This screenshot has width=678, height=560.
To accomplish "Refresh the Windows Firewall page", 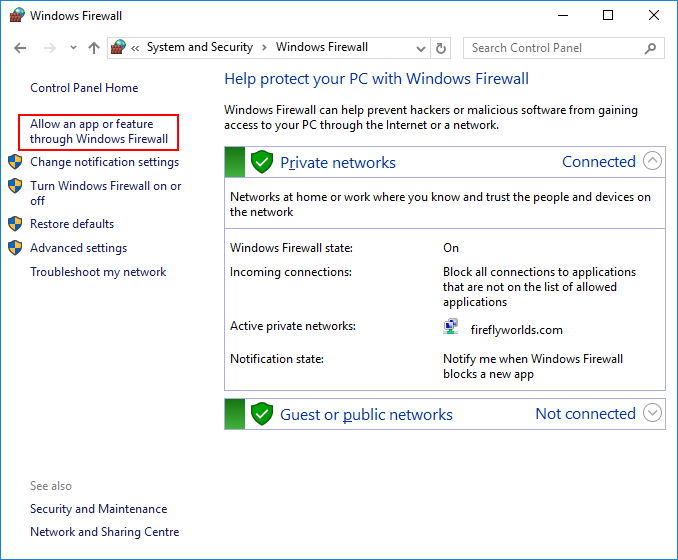I will coord(441,48).
